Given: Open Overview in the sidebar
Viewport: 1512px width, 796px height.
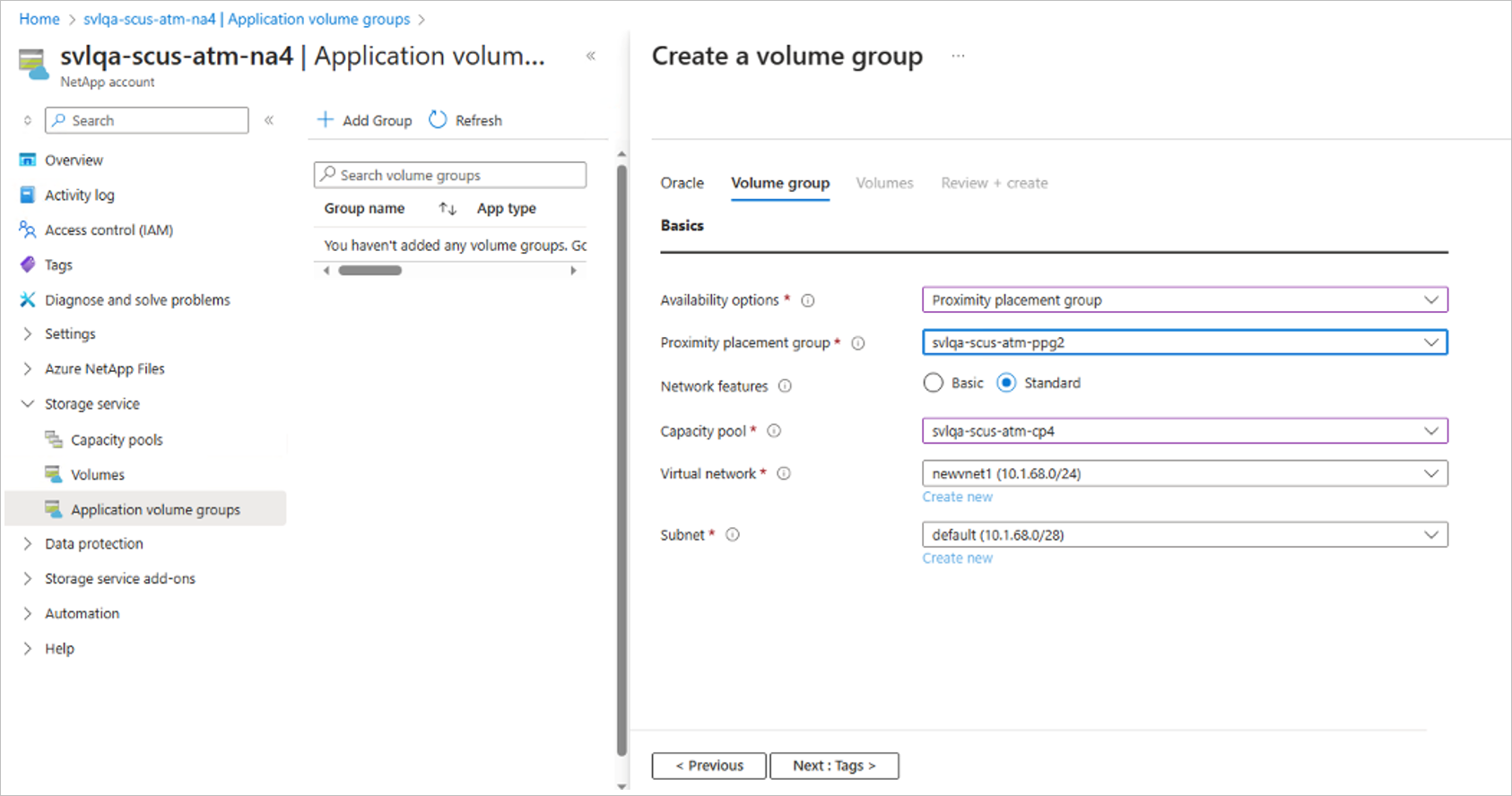Looking at the screenshot, I should click(x=74, y=160).
